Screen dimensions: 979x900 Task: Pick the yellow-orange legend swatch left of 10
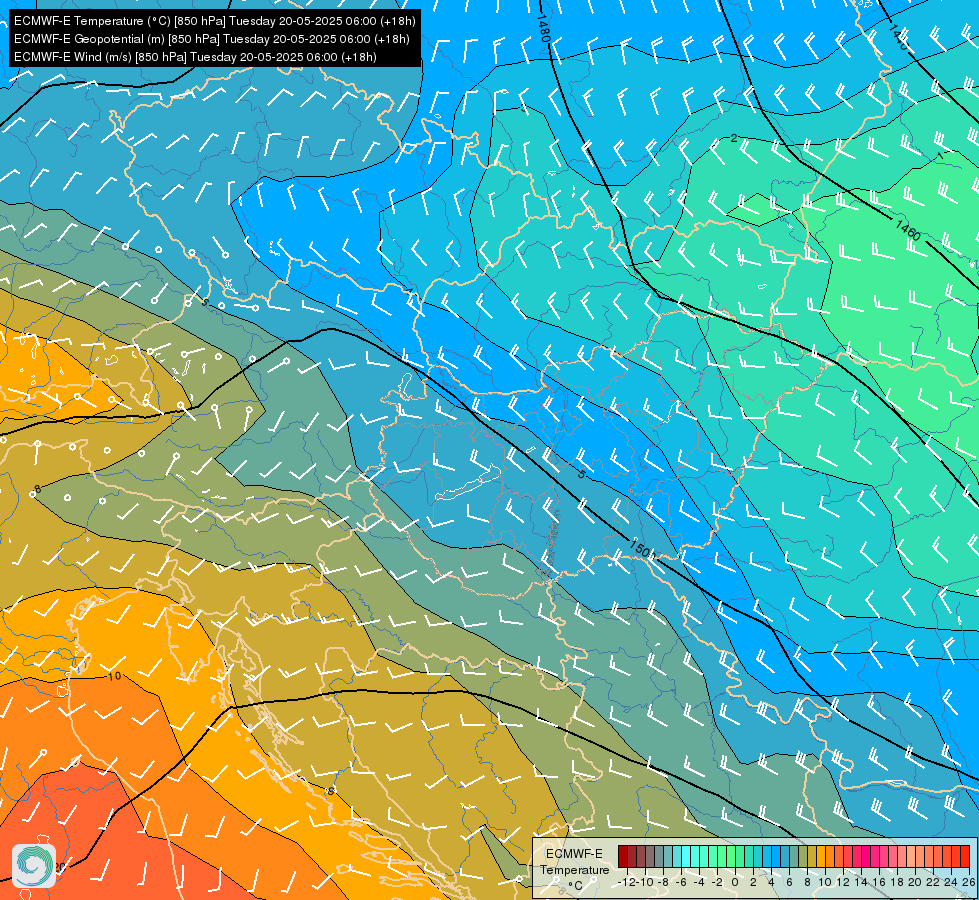tap(820, 856)
